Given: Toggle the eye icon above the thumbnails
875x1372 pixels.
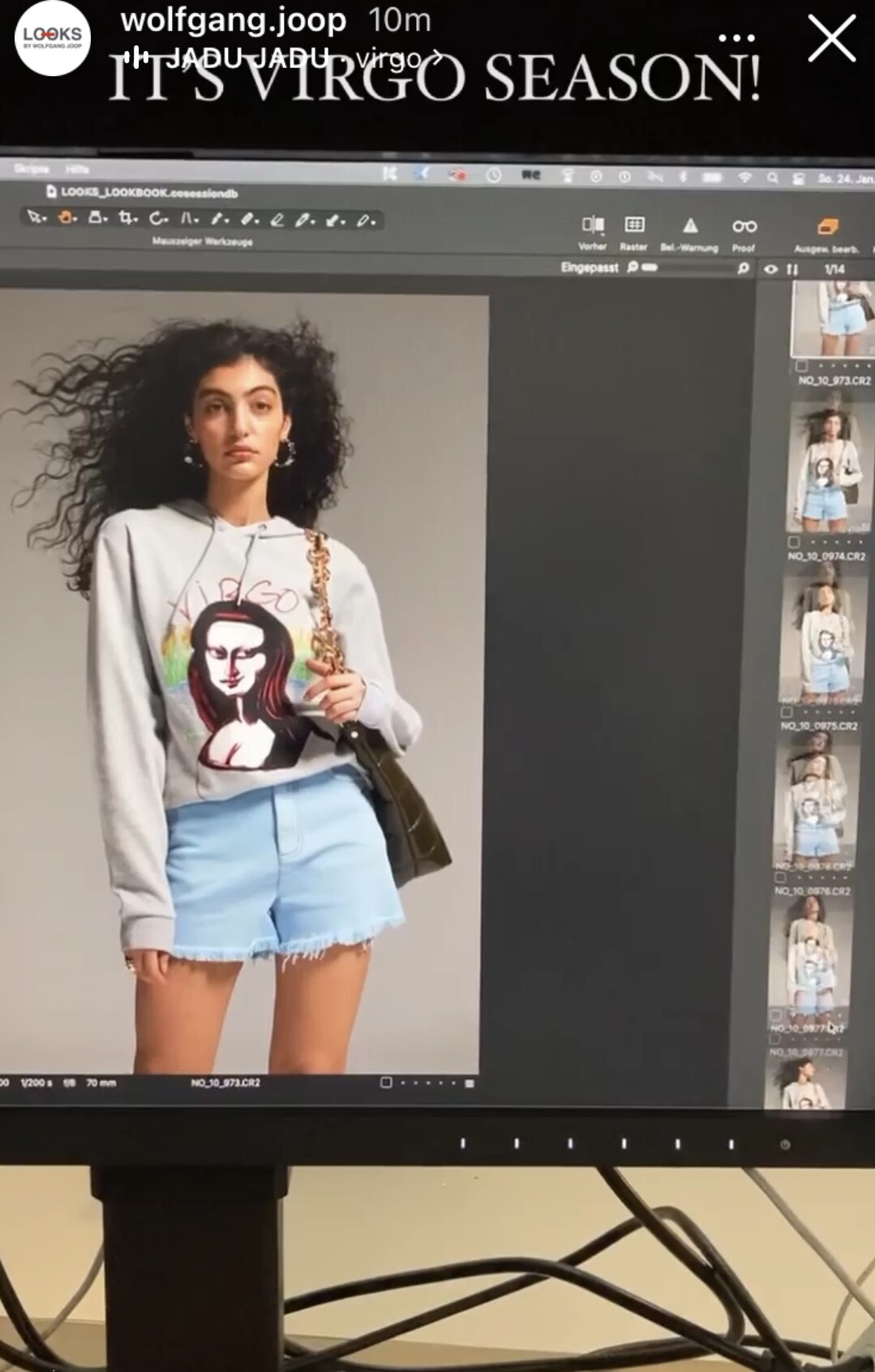Looking at the screenshot, I should 770,268.
